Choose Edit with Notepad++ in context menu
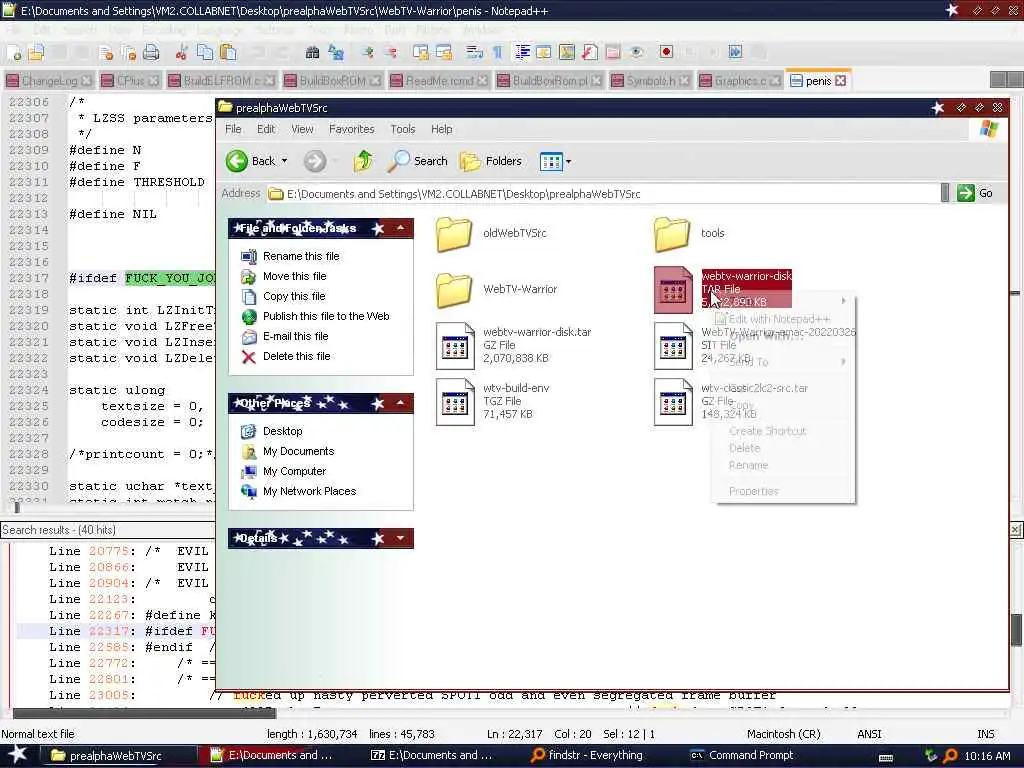Image resolution: width=1024 pixels, height=768 pixels. tap(779, 319)
